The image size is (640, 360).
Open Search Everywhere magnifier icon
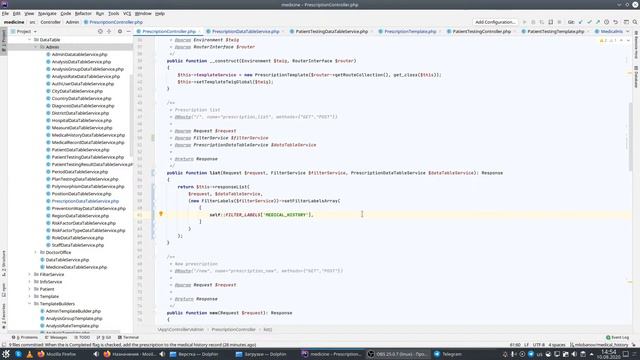pos(635,22)
